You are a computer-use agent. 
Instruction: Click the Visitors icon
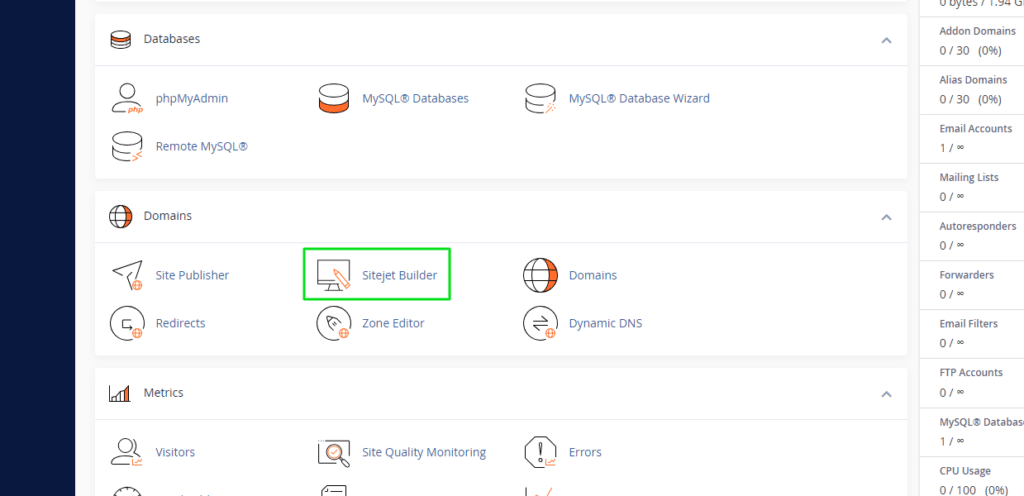[127, 452]
